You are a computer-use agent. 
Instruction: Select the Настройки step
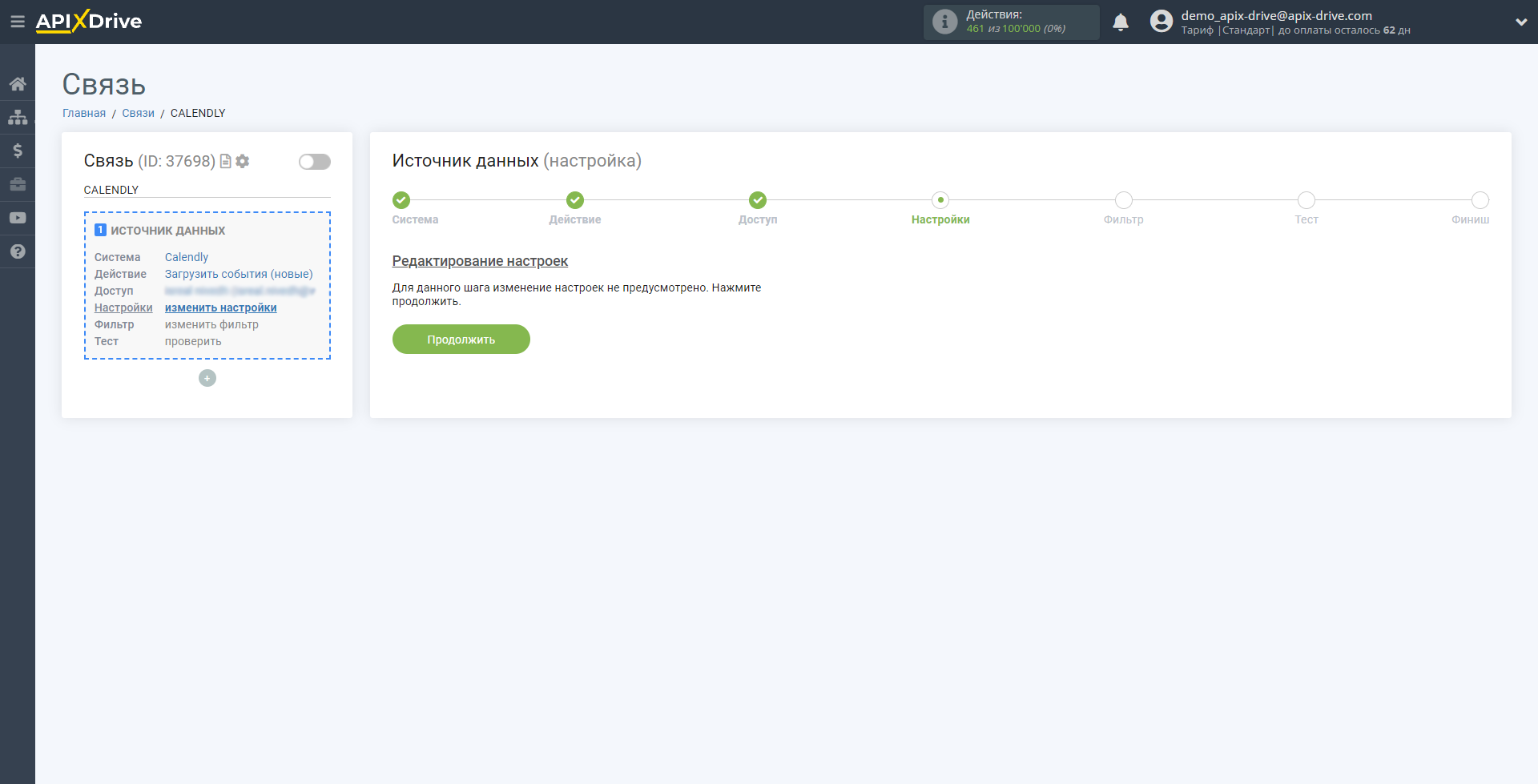tap(940, 200)
